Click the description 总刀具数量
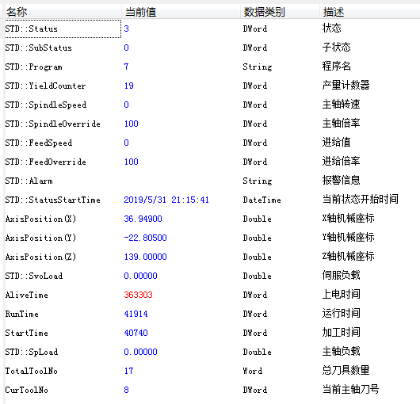This screenshot has height=404, width=420. coord(346,370)
